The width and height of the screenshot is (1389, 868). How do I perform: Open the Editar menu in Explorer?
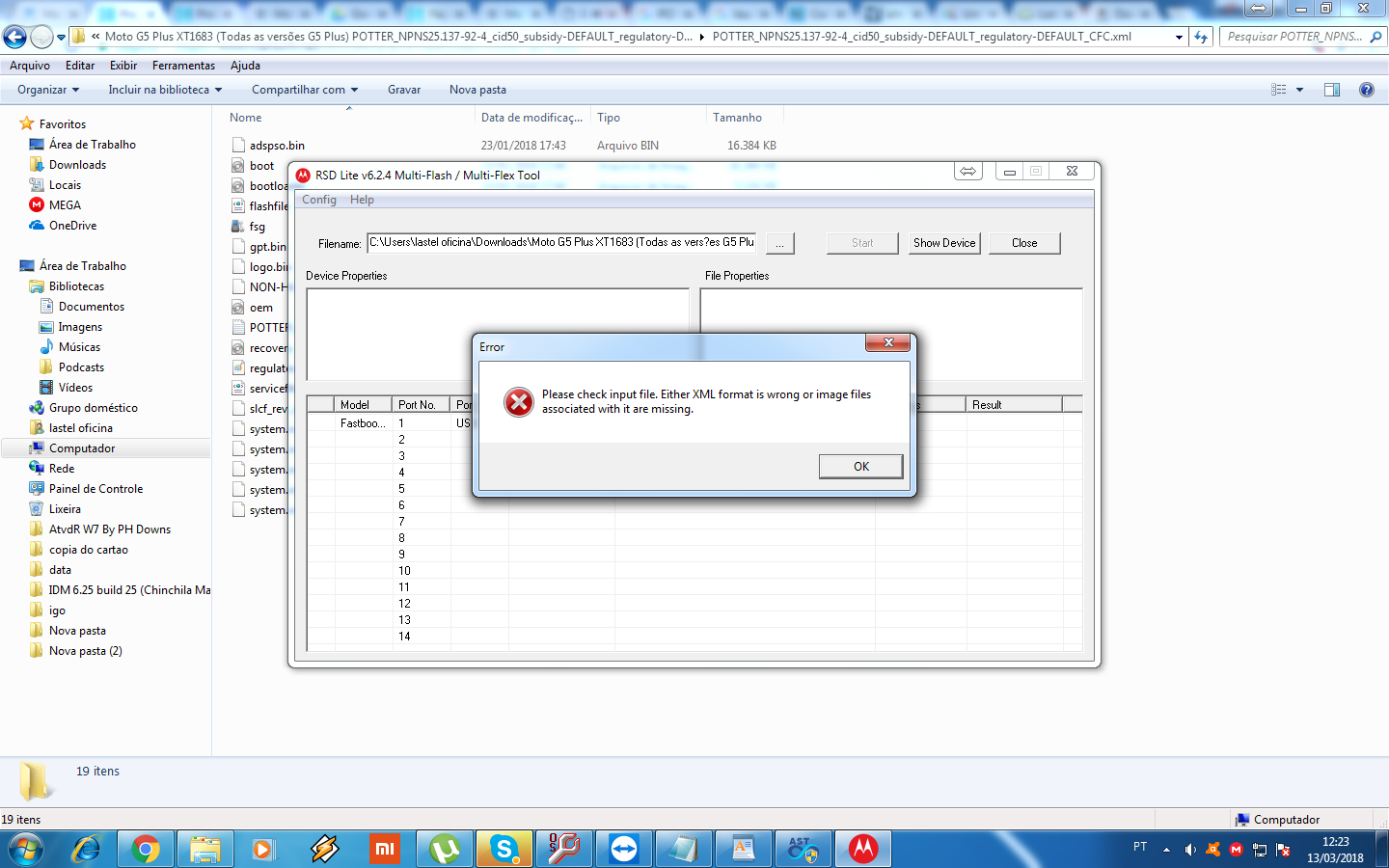coord(80,66)
